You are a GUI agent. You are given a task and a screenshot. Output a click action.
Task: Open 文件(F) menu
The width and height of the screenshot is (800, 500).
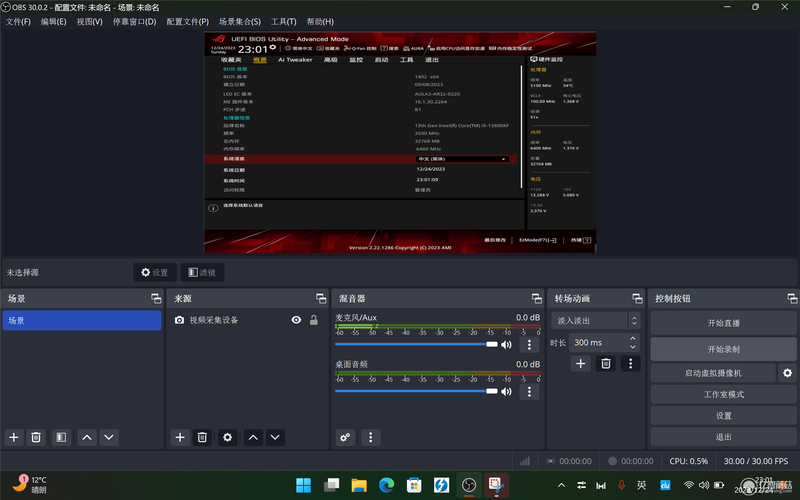[18, 21]
